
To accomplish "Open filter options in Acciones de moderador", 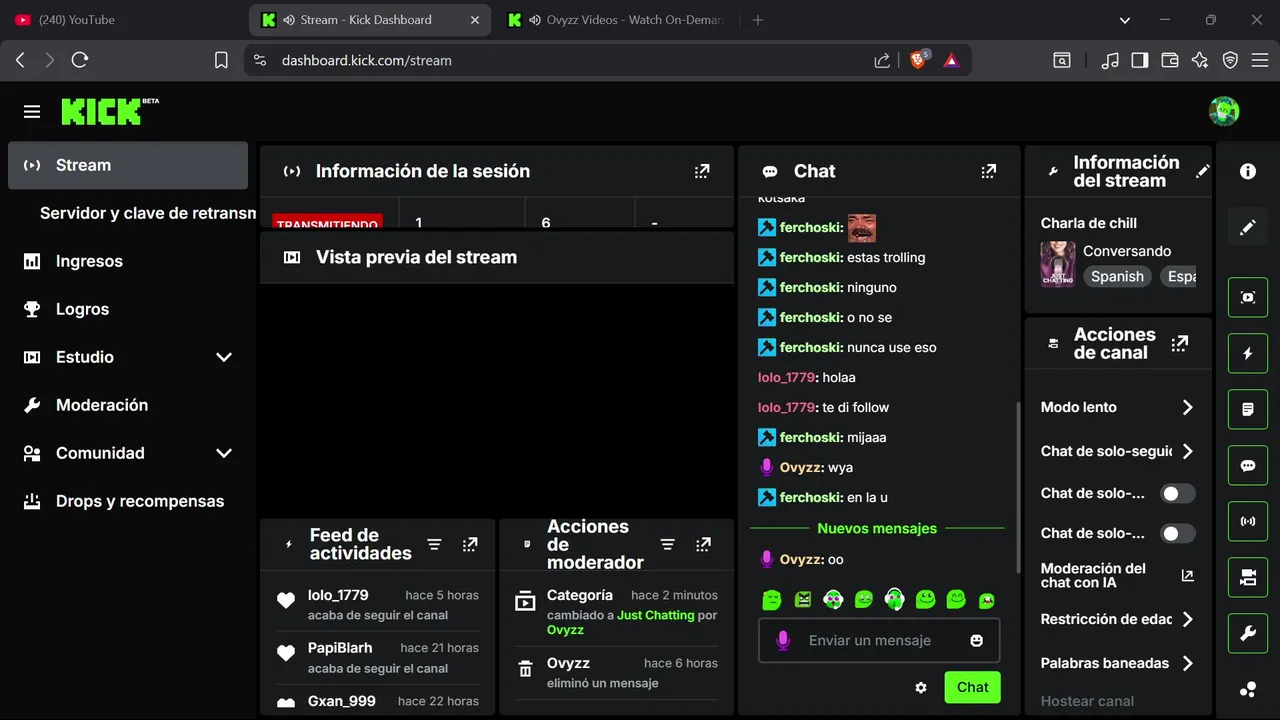I will tap(668, 544).
